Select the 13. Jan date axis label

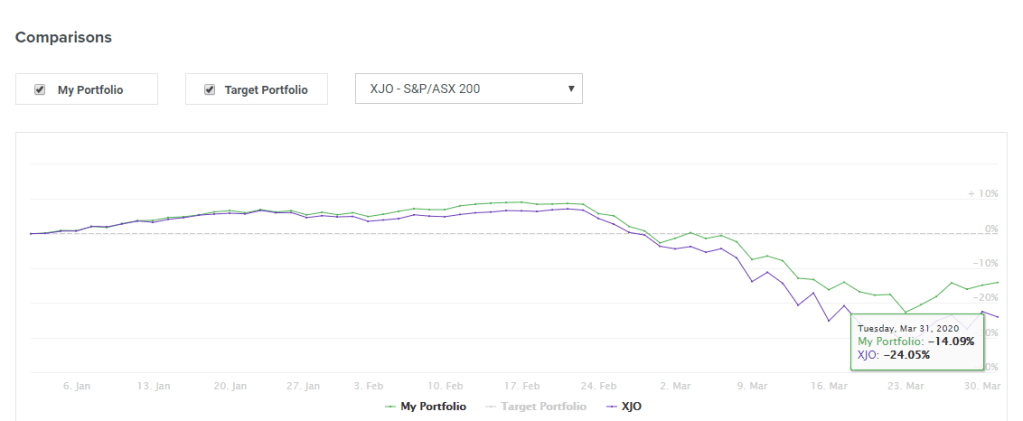point(155,385)
